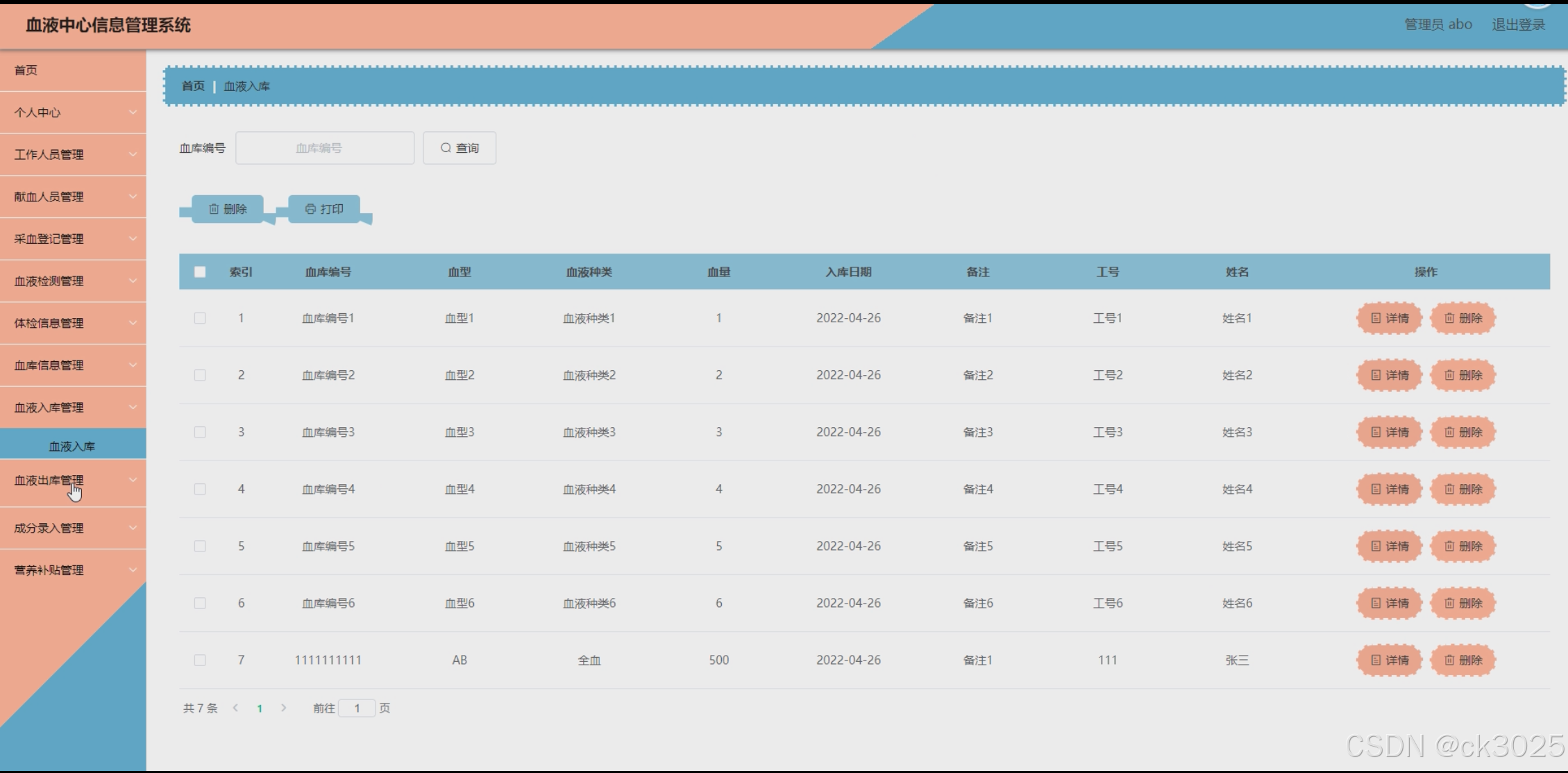Image resolution: width=1568 pixels, height=773 pixels.
Task: Open 详情 details for row 1
Action: pos(1389,318)
